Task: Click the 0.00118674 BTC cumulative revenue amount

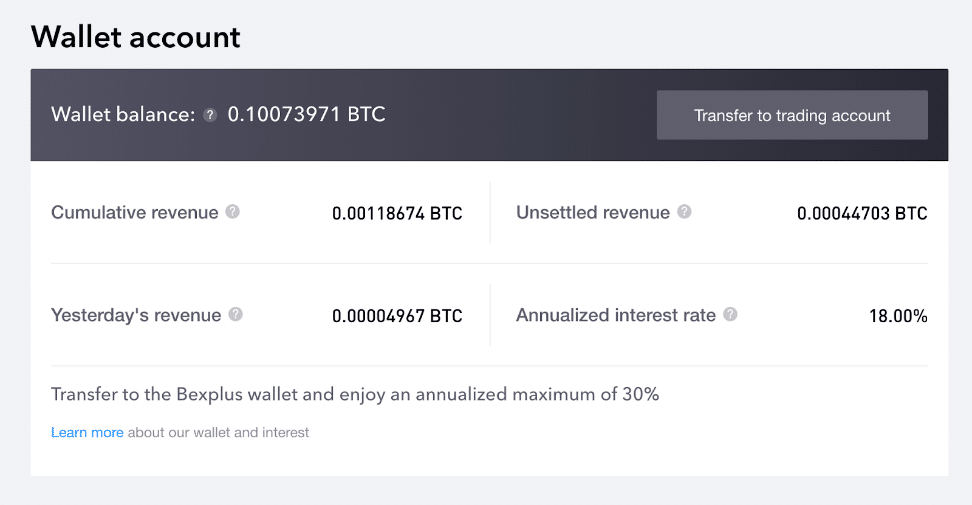Action: 397,213
